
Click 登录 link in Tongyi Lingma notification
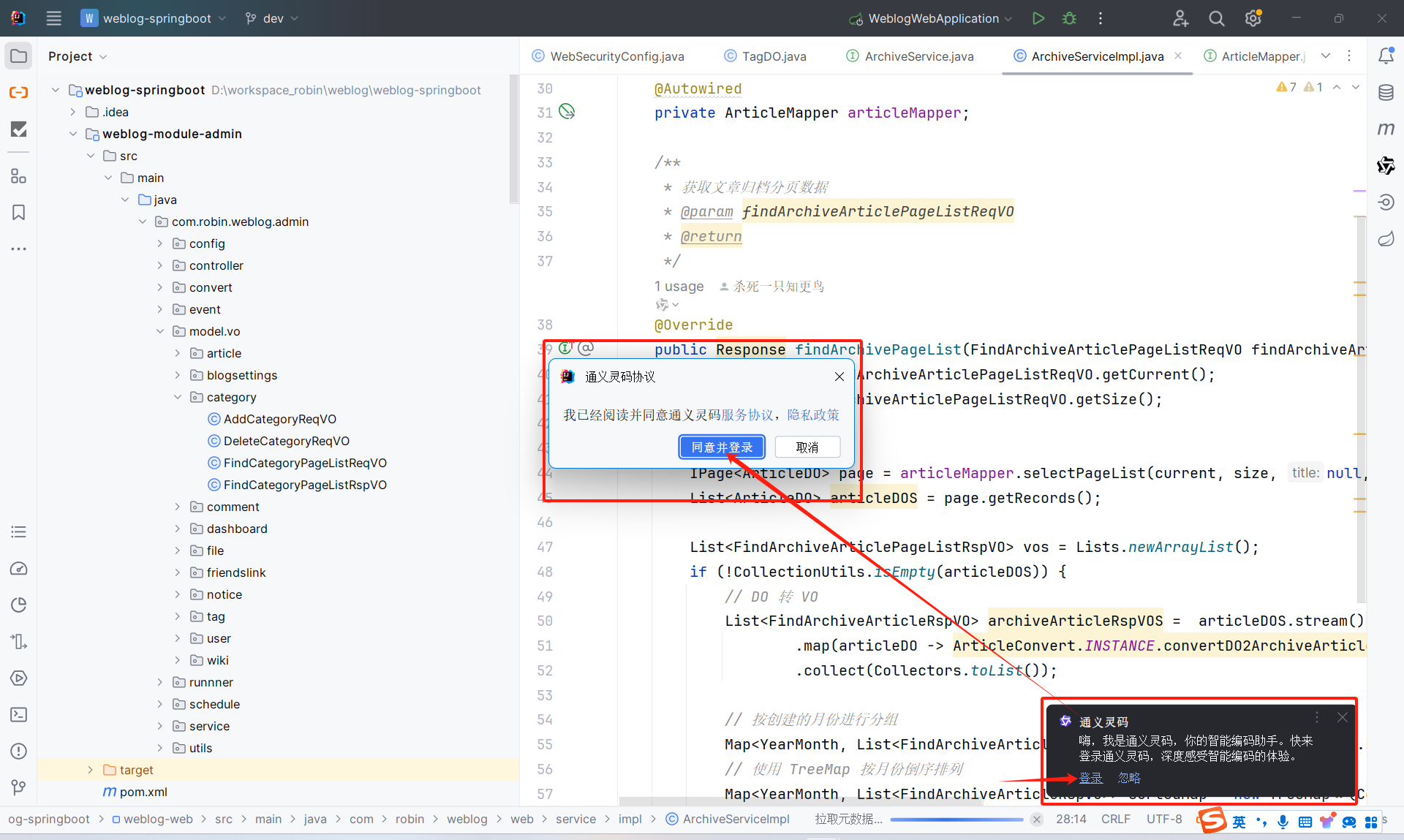pos(1090,778)
